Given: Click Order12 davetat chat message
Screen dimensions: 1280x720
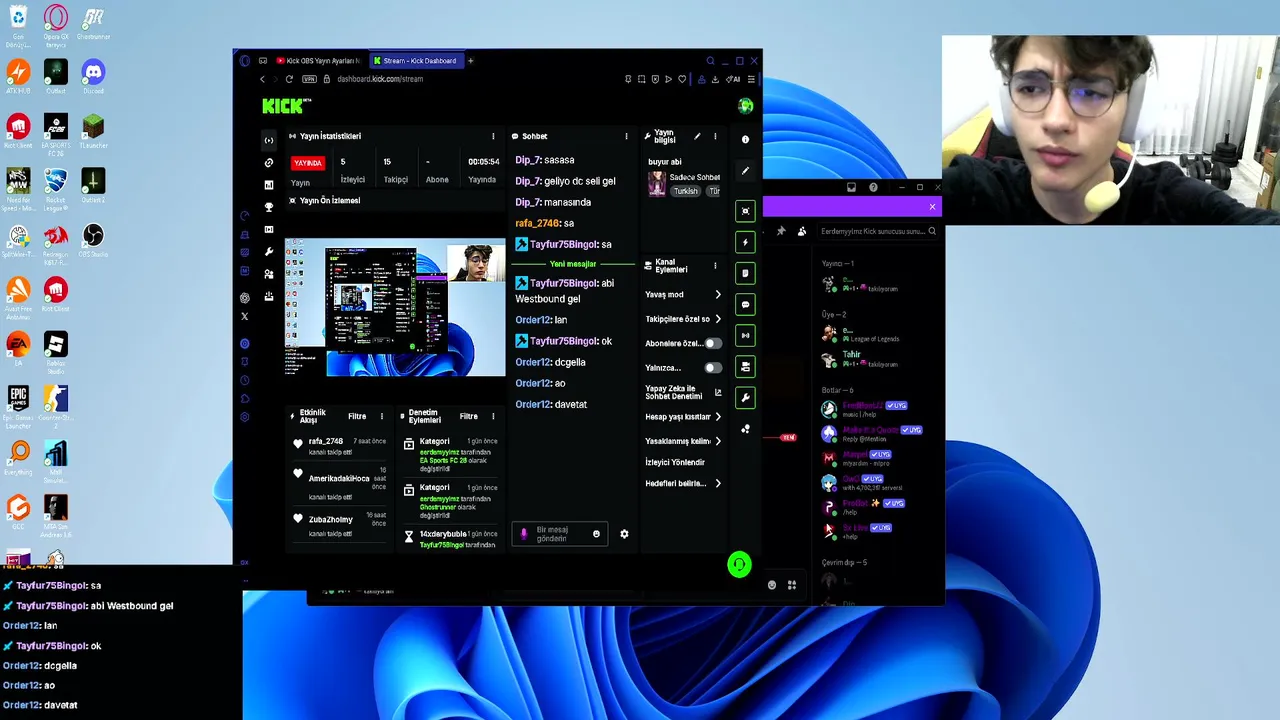Looking at the screenshot, I should 551,405.
